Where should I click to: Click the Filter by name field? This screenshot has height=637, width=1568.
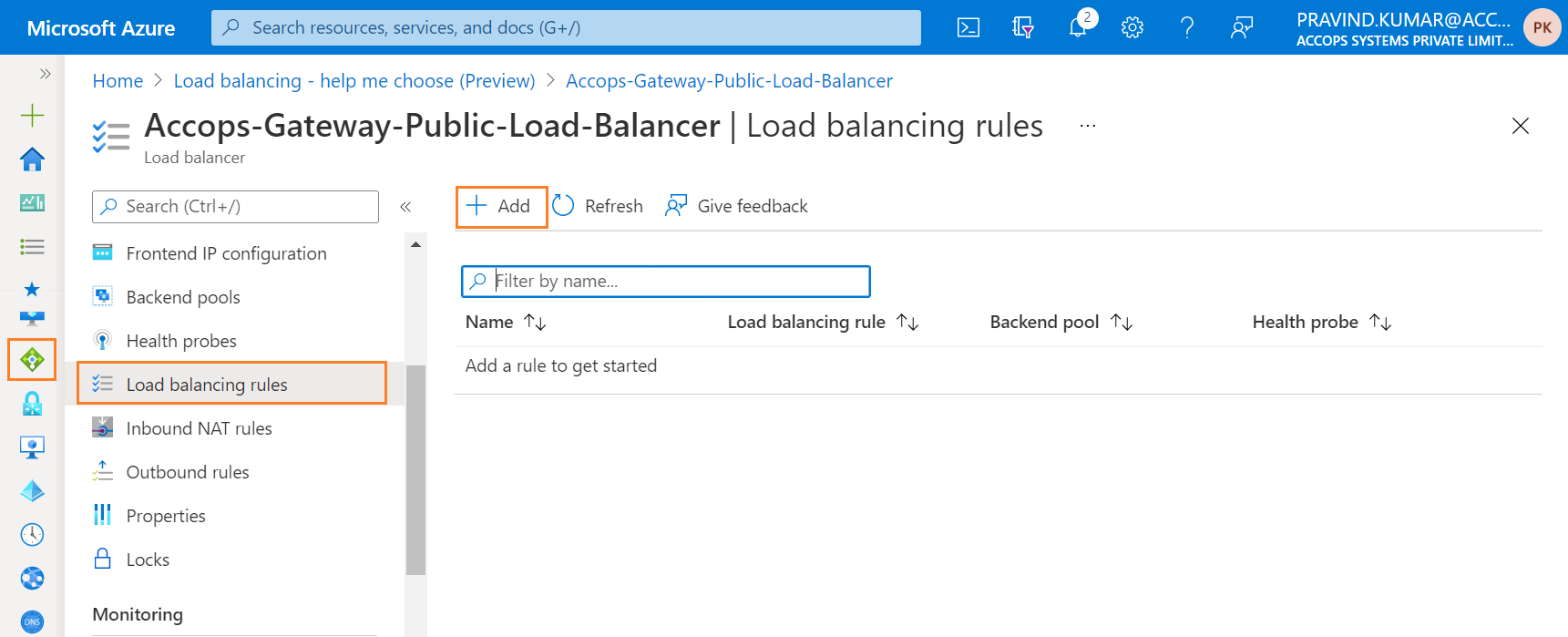(x=666, y=282)
